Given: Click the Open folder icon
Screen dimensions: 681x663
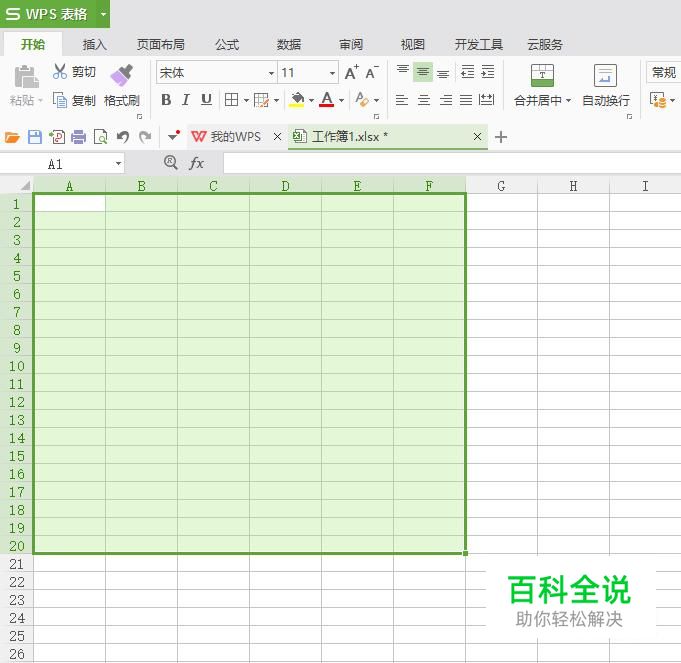Looking at the screenshot, I should (x=12, y=137).
